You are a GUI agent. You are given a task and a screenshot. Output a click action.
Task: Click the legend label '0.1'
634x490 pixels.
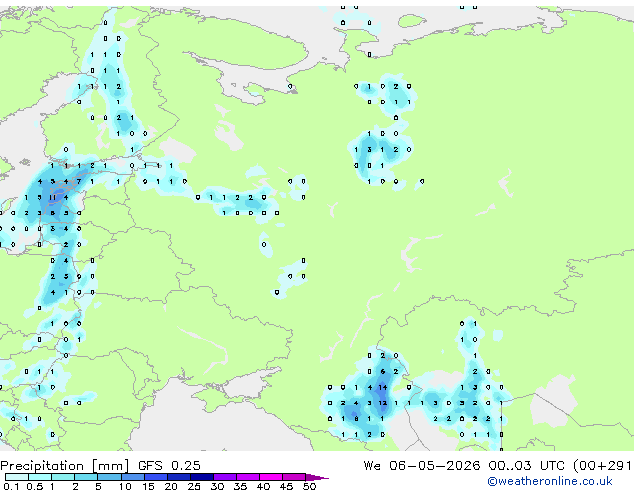pos(11,486)
